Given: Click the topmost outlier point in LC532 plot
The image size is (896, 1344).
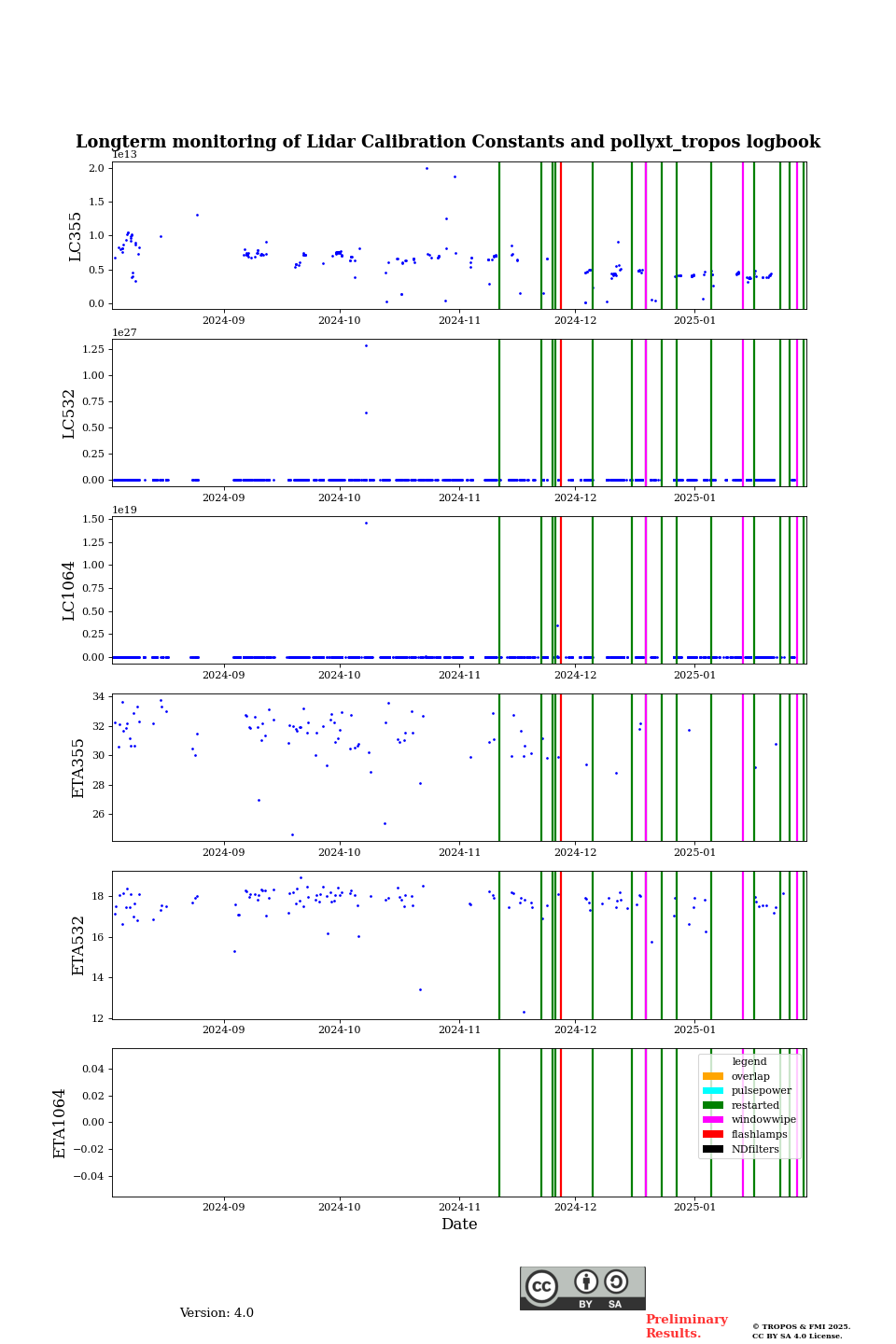Looking at the screenshot, I should [366, 345].
